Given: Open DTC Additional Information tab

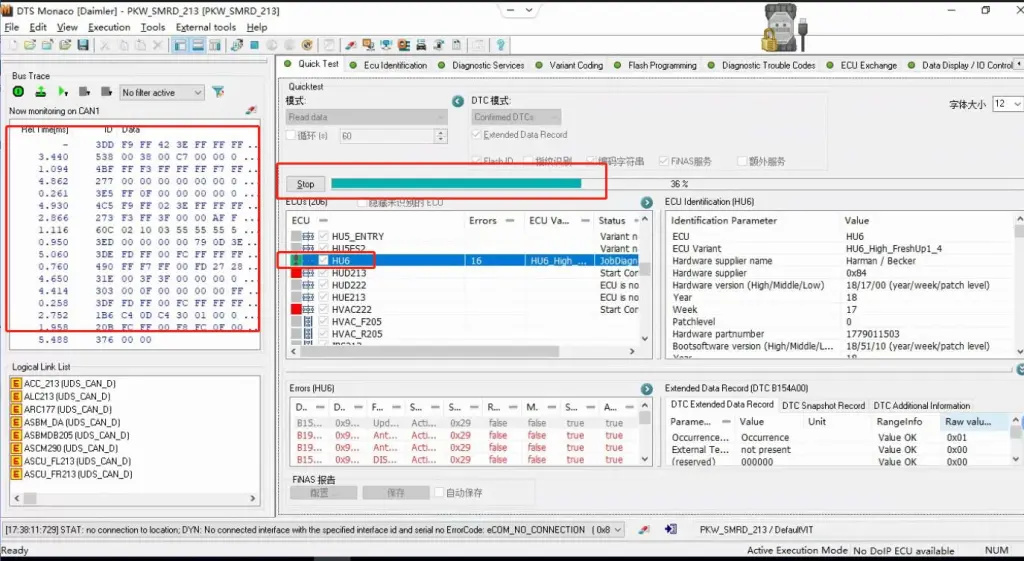Looking at the screenshot, I should (921, 406).
